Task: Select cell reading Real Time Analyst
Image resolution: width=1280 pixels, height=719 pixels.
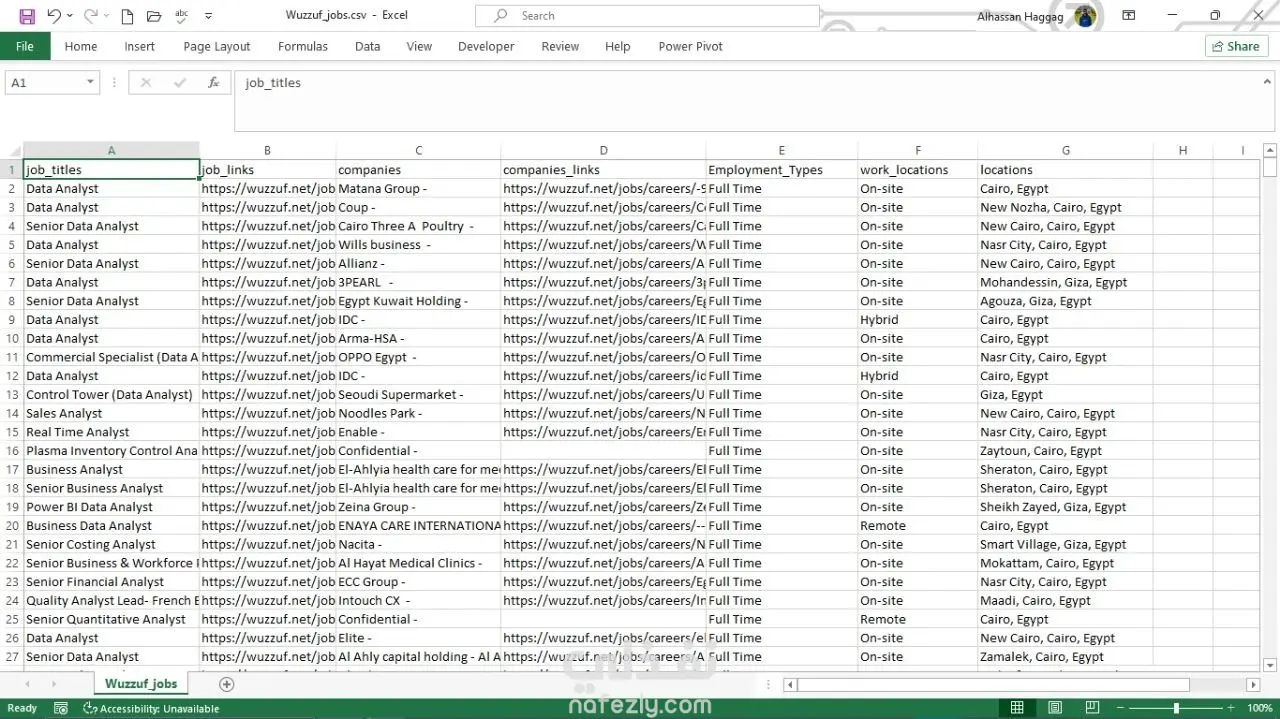Action: click(x=111, y=432)
